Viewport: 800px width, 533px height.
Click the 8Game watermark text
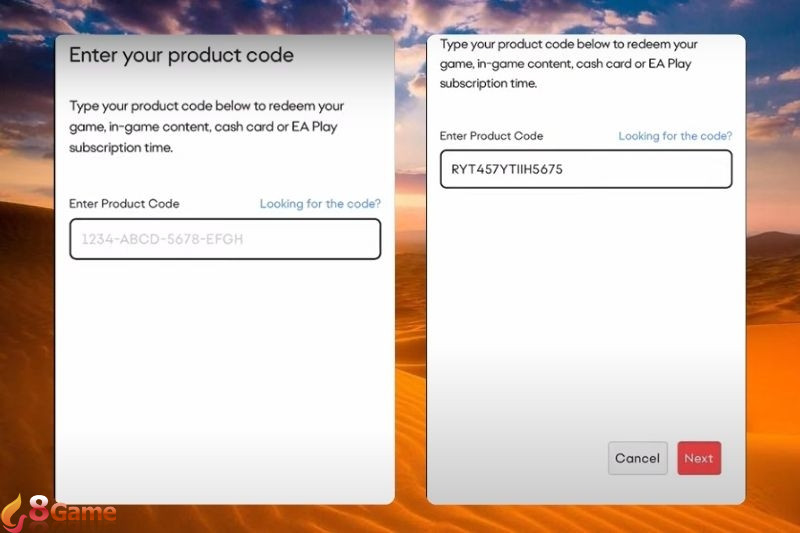coord(73,510)
